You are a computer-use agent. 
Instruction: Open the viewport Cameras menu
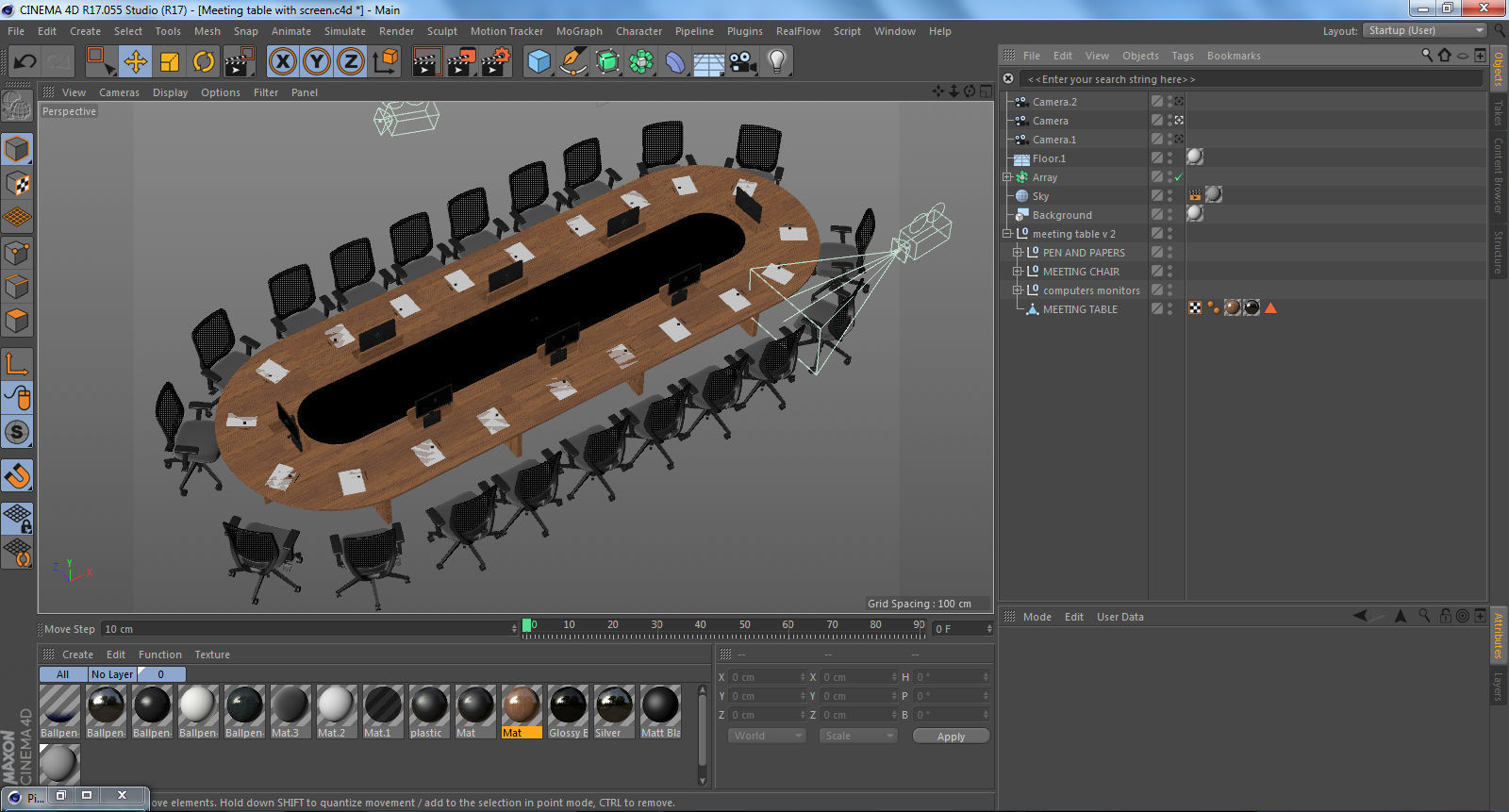tap(119, 92)
